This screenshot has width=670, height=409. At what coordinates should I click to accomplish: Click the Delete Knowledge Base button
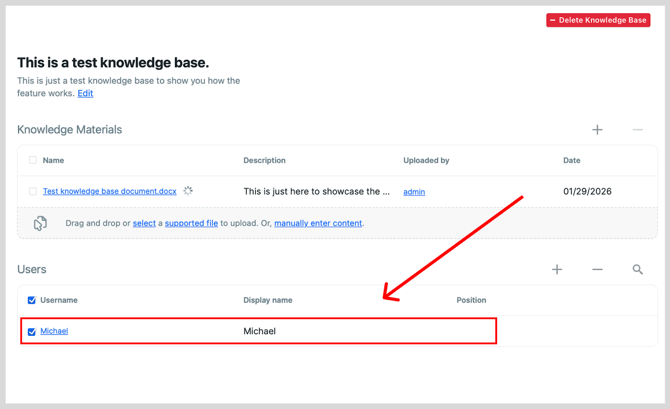point(598,20)
